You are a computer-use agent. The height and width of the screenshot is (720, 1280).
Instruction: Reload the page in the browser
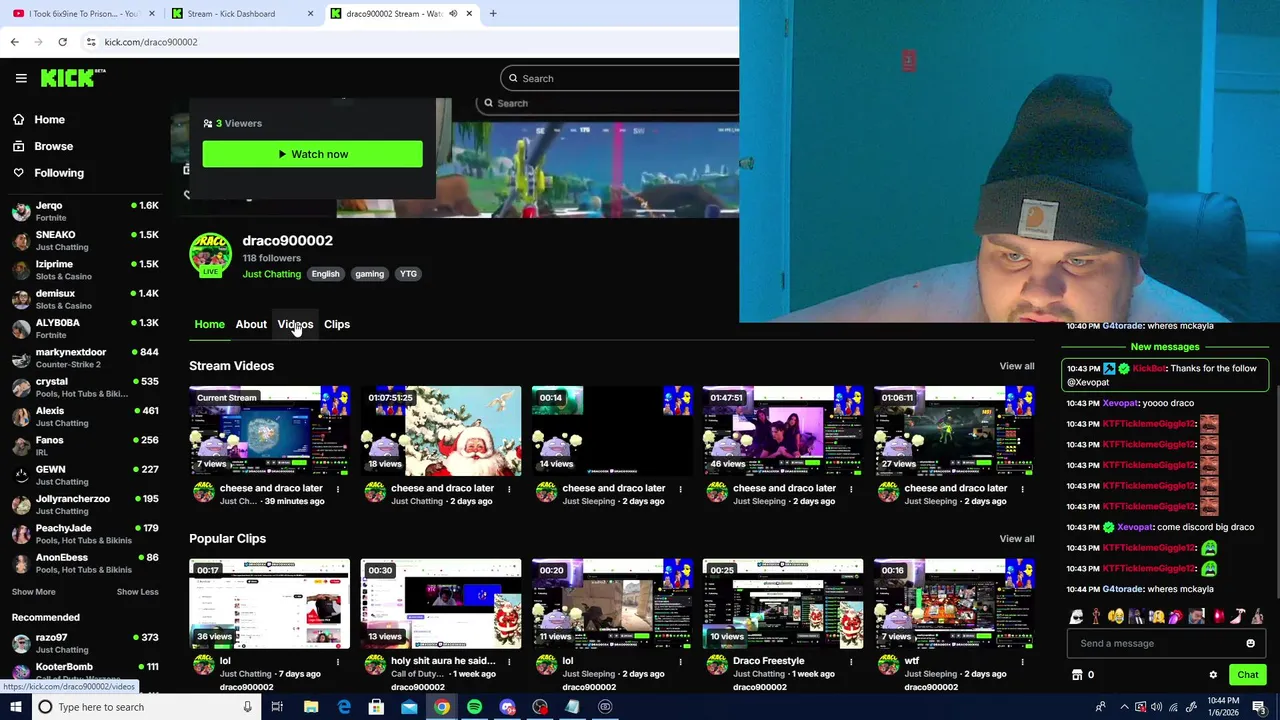point(62,42)
